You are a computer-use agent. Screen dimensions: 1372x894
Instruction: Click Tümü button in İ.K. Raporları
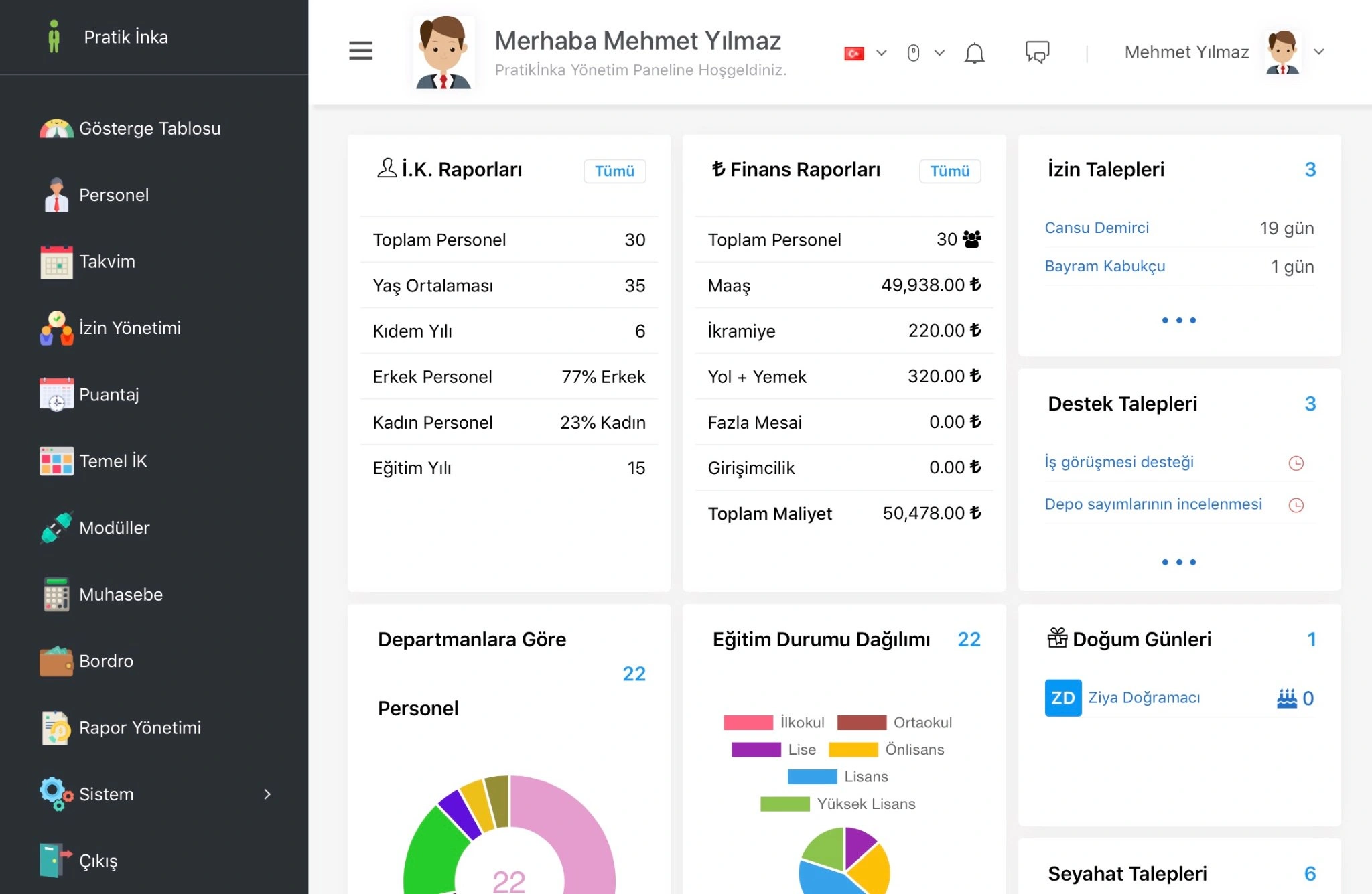click(x=614, y=171)
